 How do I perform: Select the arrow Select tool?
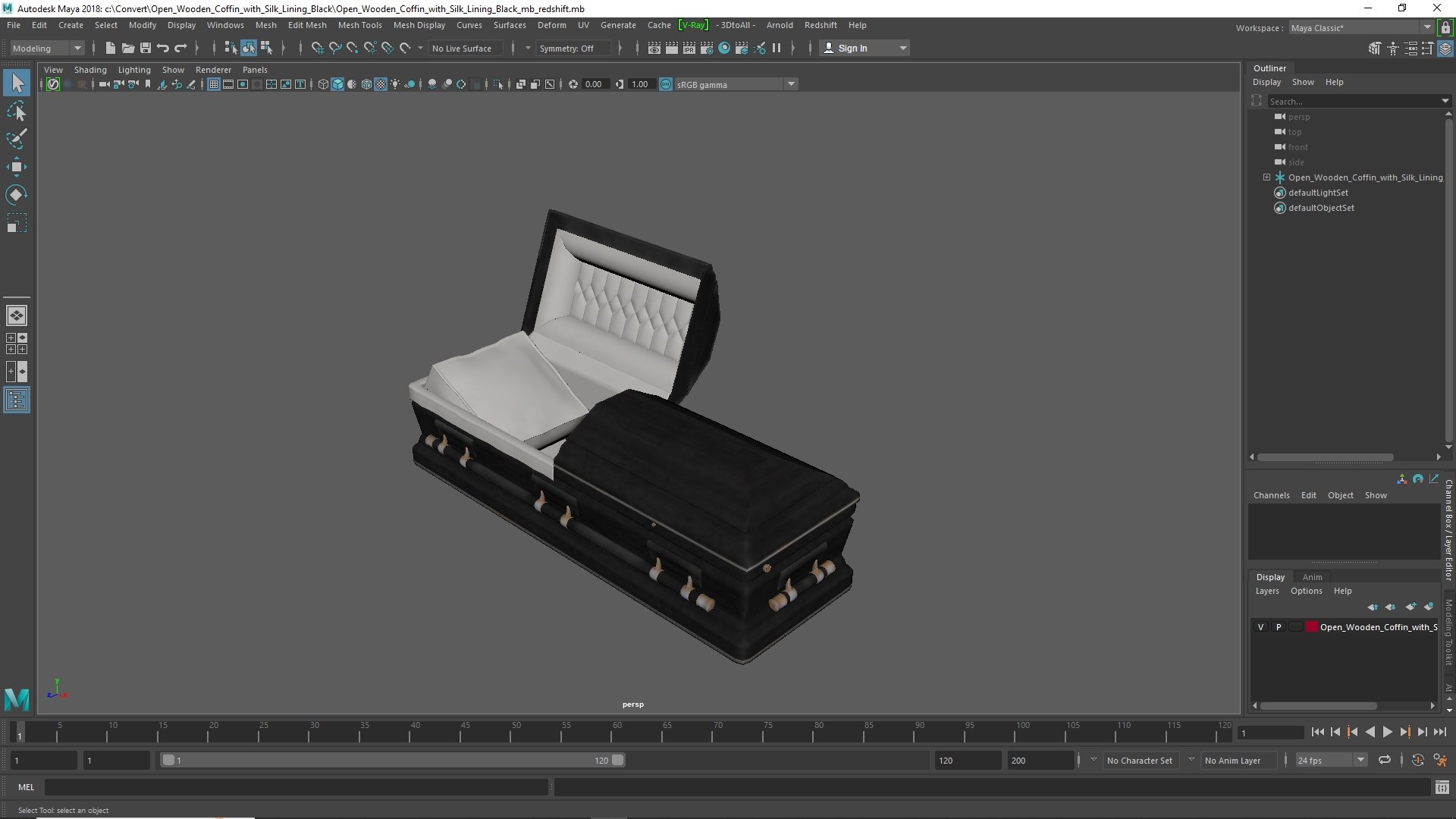(17, 83)
